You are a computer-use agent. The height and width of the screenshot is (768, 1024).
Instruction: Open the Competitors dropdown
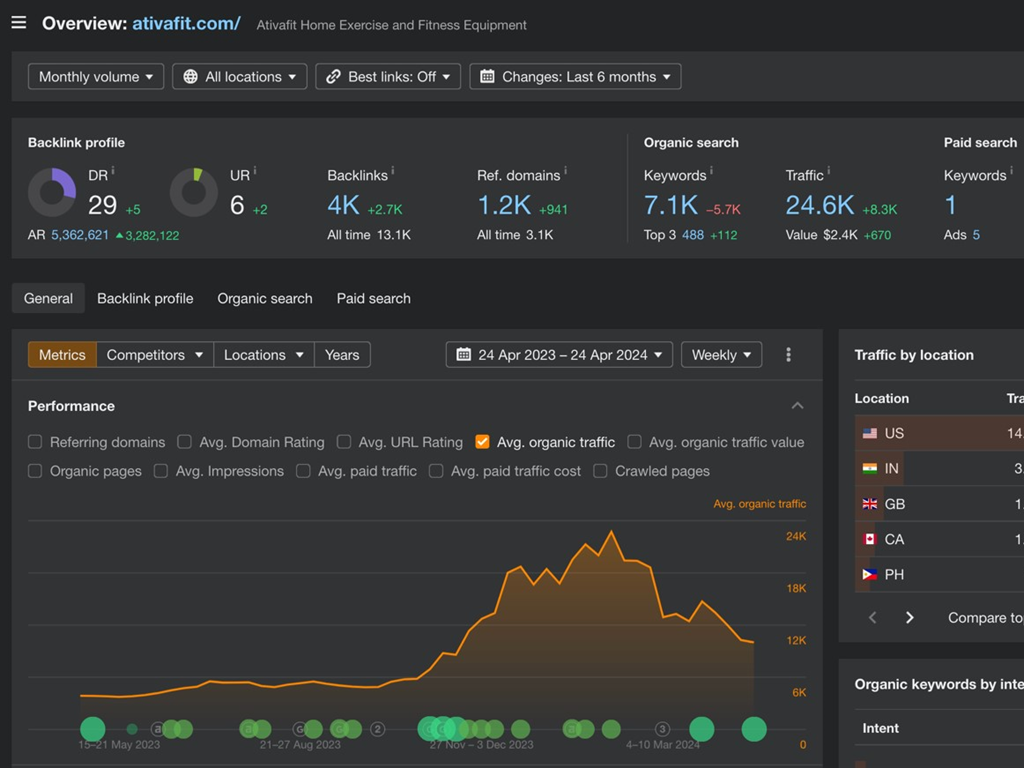(155, 355)
